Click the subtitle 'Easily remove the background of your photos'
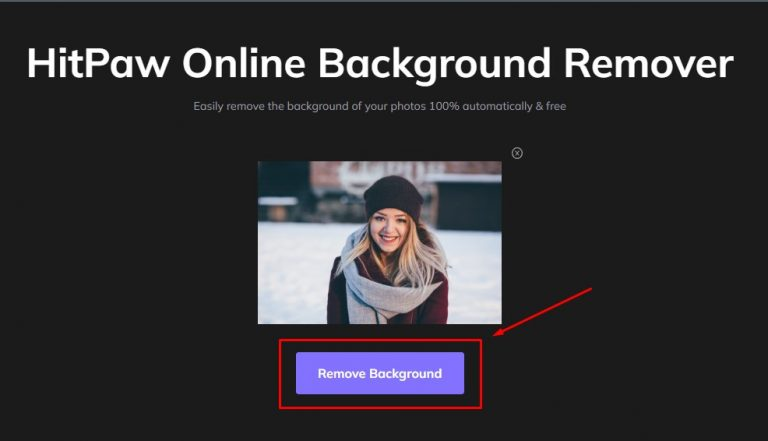Viewport: 768px width, 441px height. [380, 106]
